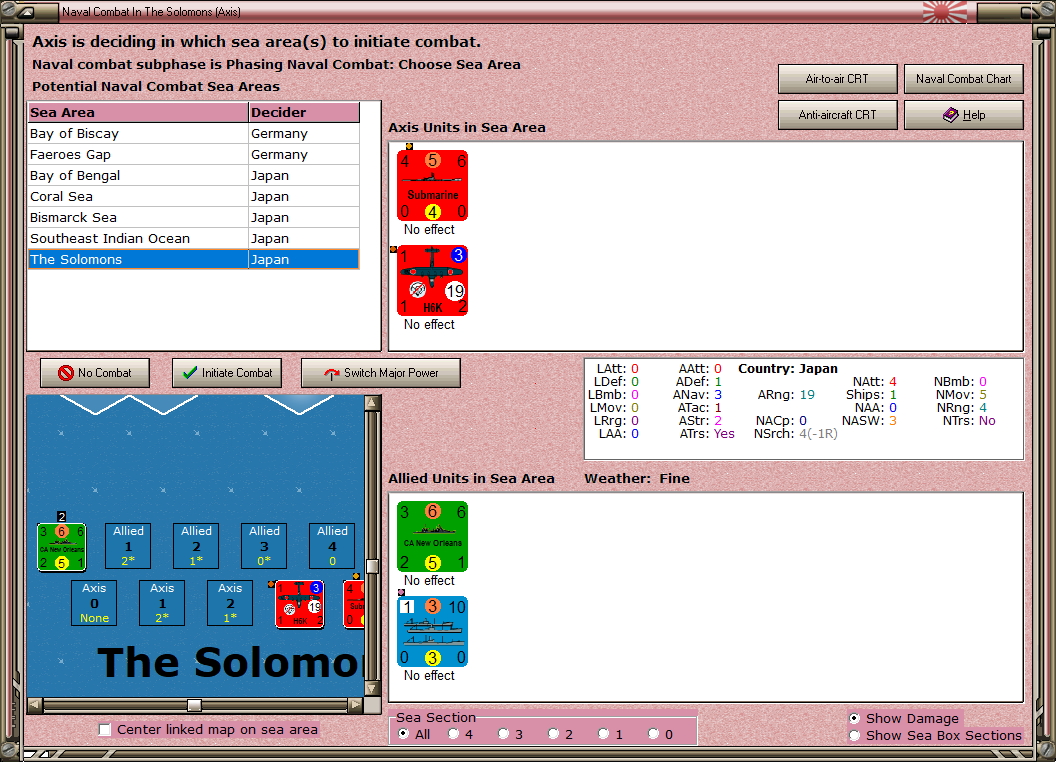This screenshot has width=1056, height=762.
Task: Click partially visible submarine counter on map
Action: point(354,604)
